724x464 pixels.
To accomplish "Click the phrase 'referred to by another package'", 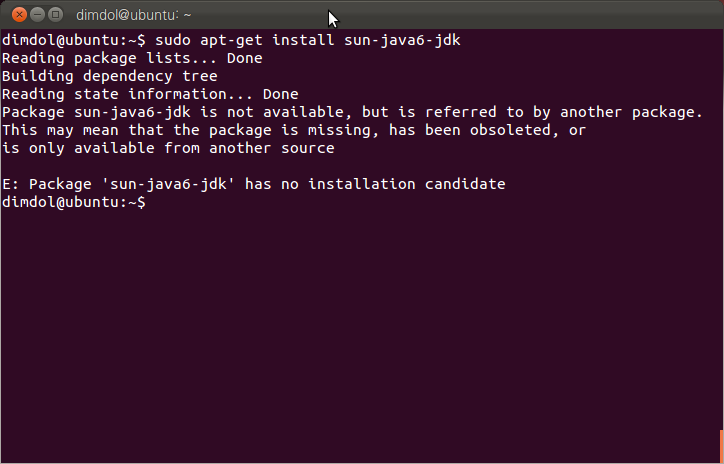I will [x=560, y=112].
